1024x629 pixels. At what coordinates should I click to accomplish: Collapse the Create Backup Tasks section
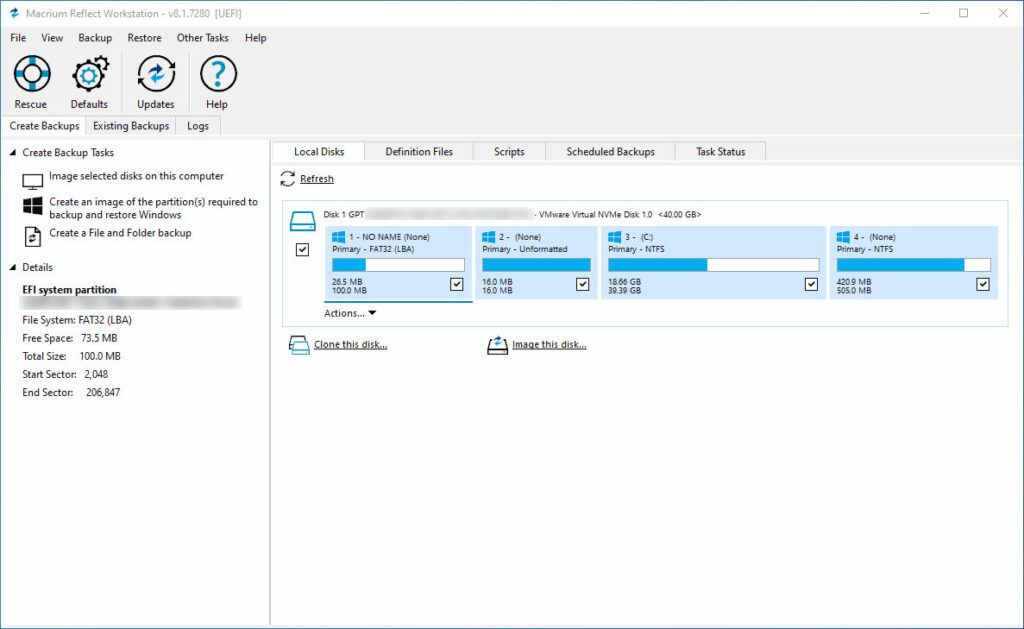(12, 152)
